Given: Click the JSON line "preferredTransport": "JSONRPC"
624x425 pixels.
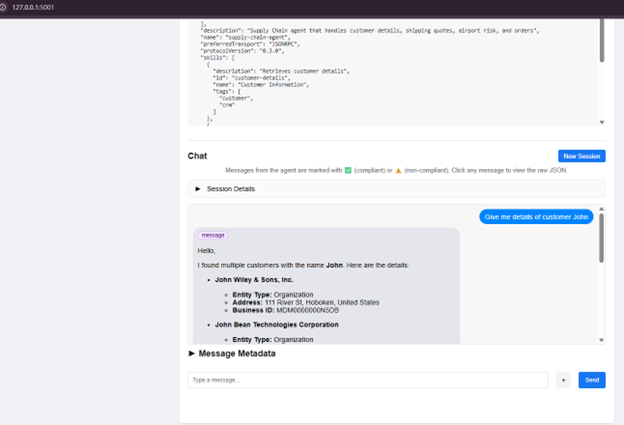Looking at the screenshot, I should (x=250, y=44).
